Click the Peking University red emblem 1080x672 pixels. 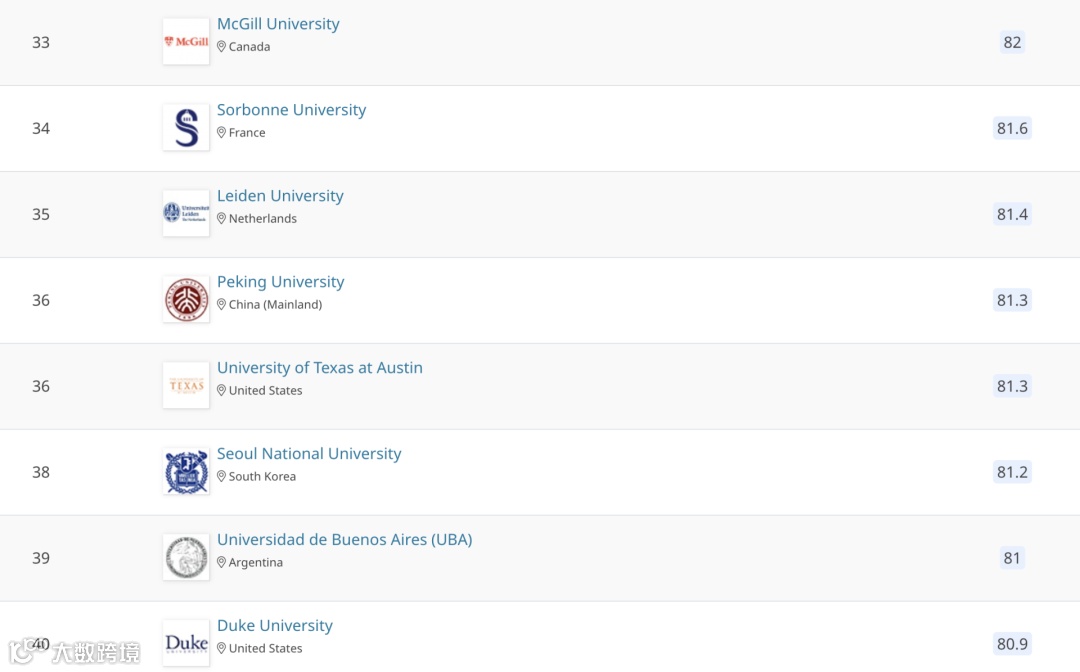click(186, 300)
